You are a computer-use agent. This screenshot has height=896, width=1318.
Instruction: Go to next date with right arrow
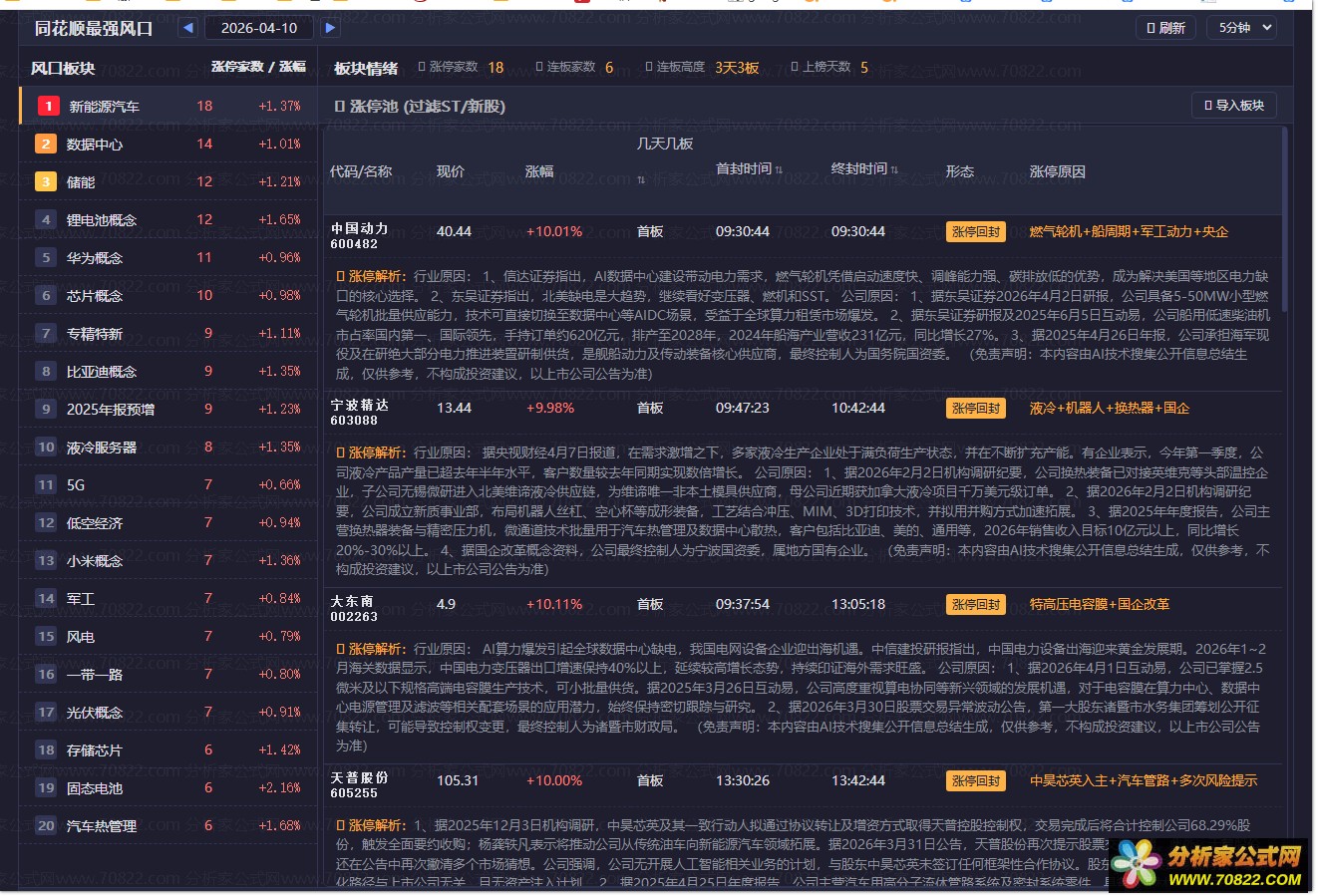pos(330,28)
